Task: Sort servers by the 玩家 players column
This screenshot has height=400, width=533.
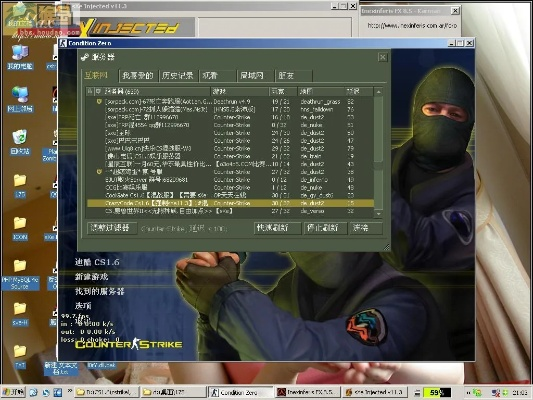Action: click(284, 91)
